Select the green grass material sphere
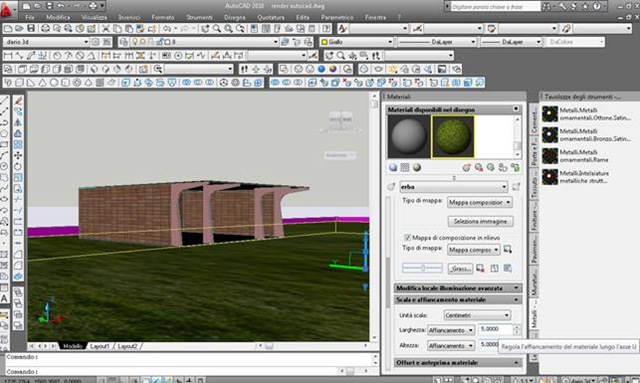640x383 pixels. [453, 136]
